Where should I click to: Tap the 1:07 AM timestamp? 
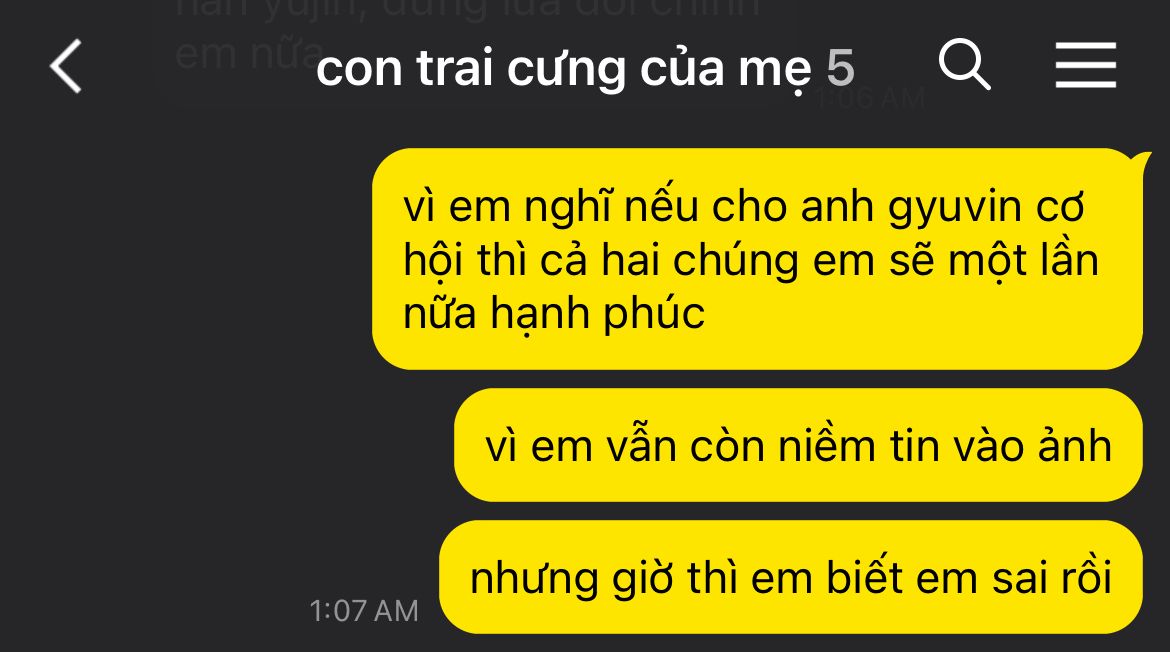tap(364, 611)
